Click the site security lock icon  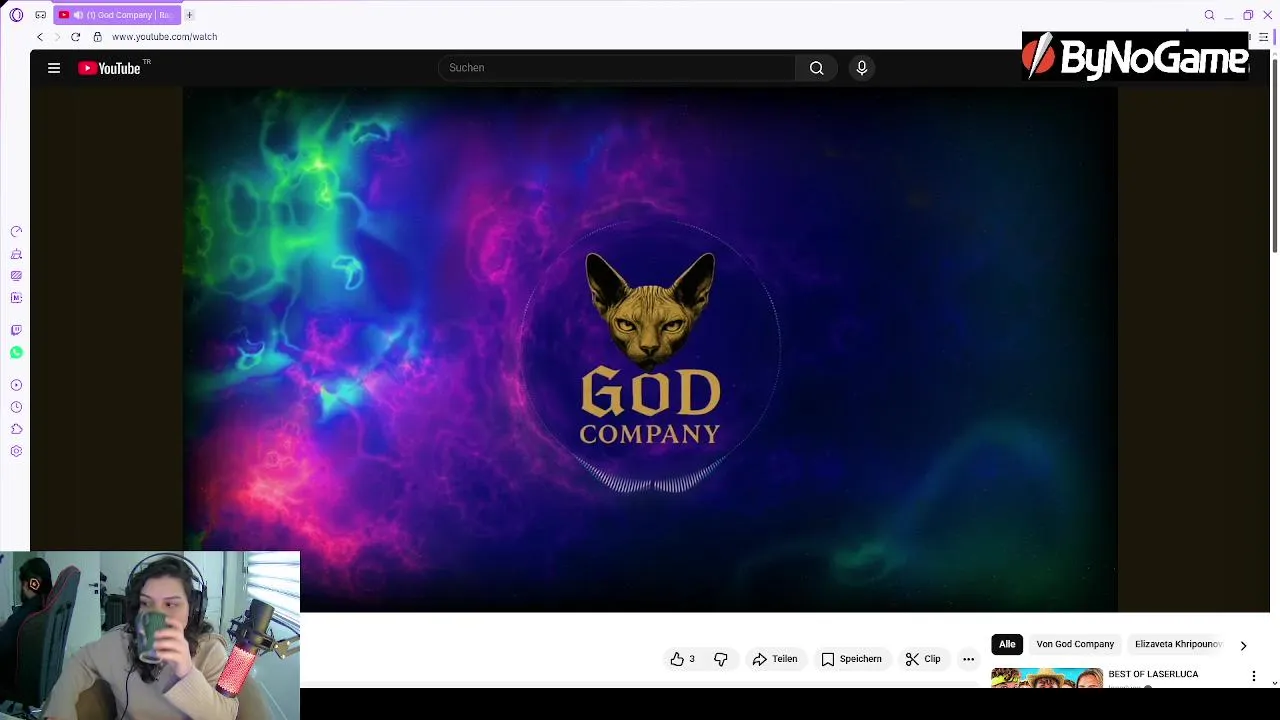coord(97,37)
